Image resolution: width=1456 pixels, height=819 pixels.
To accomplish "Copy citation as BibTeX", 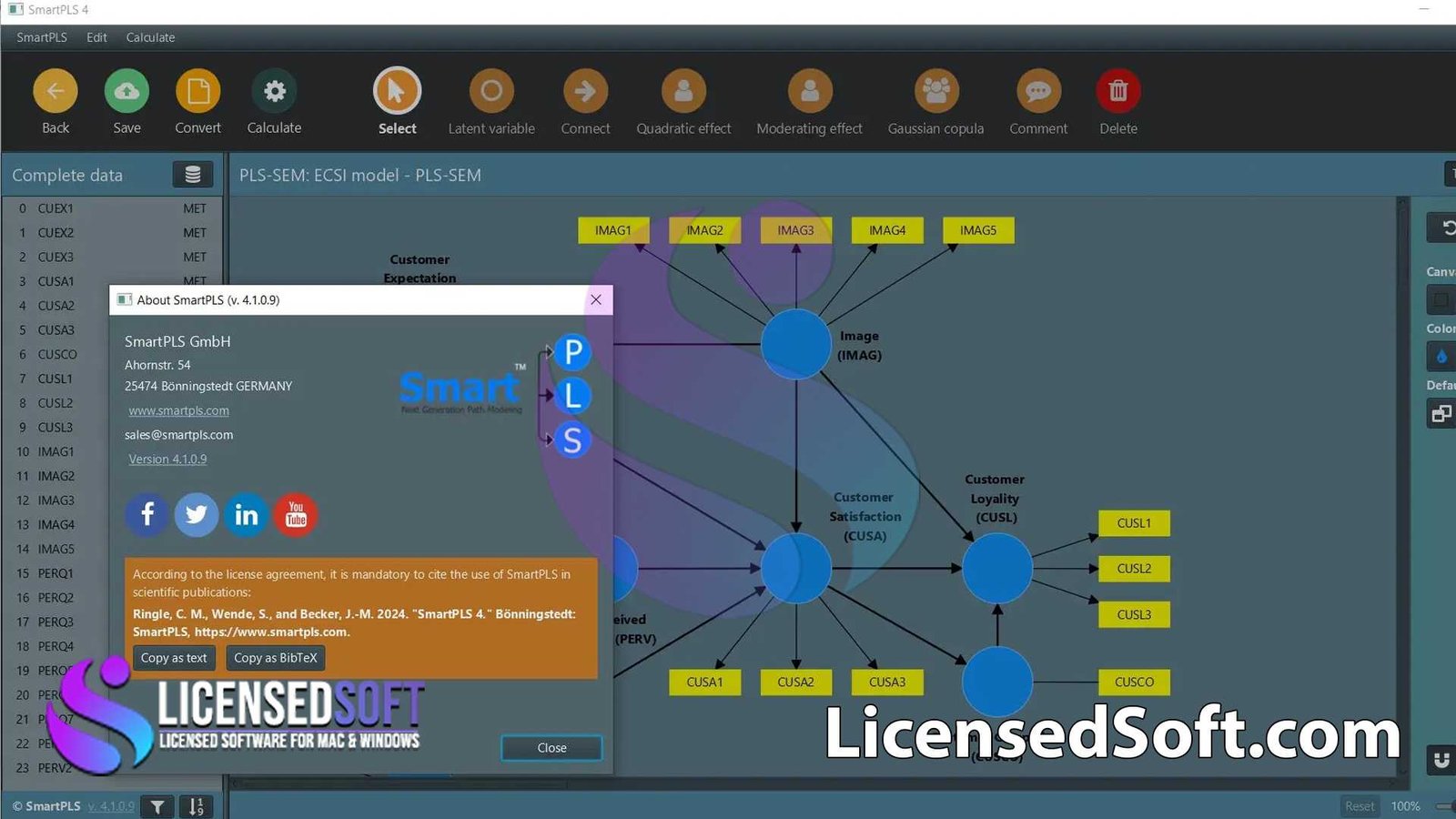I will tap(275, 657).
